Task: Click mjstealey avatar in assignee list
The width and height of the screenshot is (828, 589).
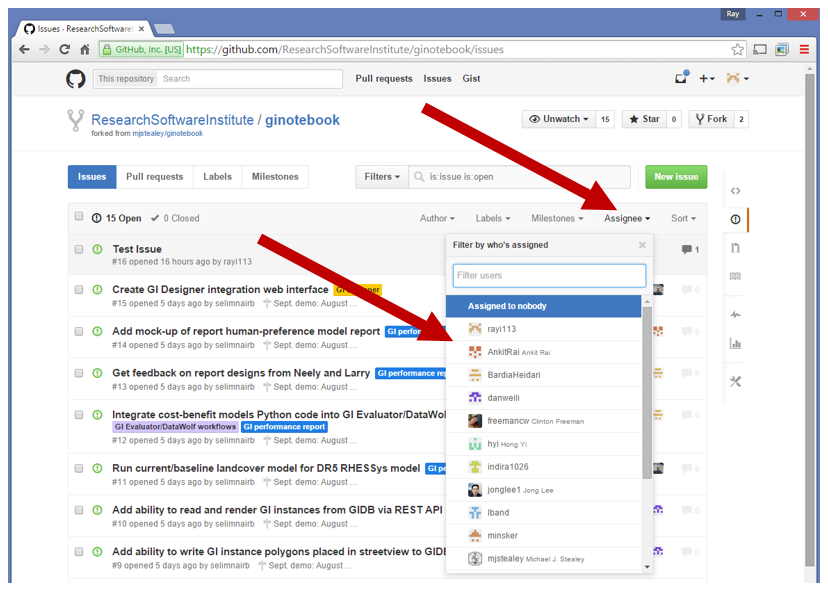Action: point(475,559)
